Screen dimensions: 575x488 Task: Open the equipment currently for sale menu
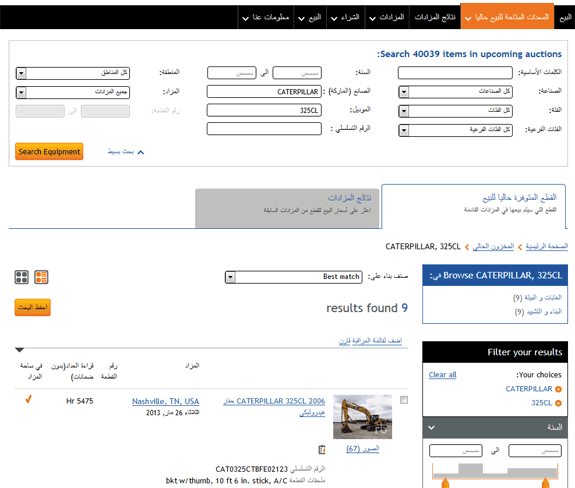pyautogui.click(x=507, y=17)
